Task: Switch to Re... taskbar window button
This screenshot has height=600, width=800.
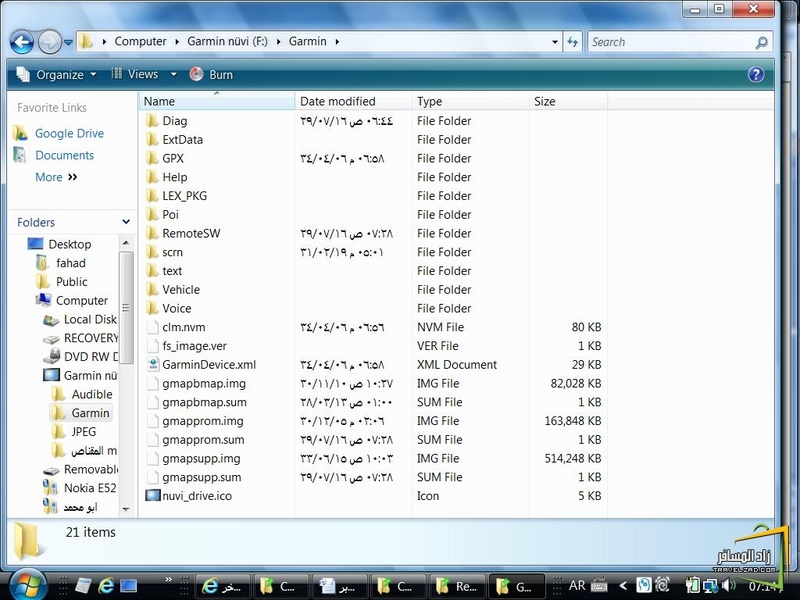Action: tap(458, 586)
